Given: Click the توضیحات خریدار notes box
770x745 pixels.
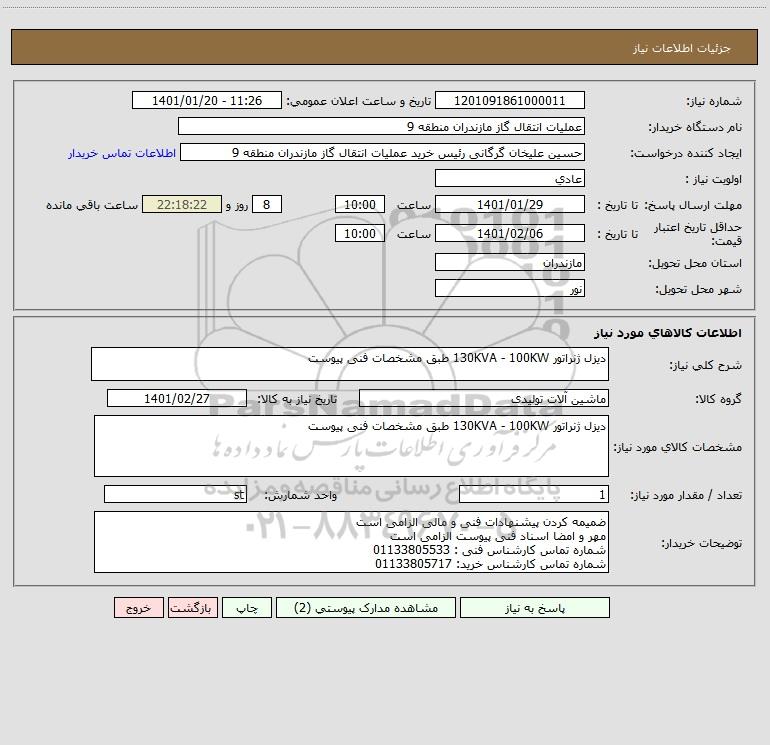Looking at the screenshot, I should pos(351,542).
